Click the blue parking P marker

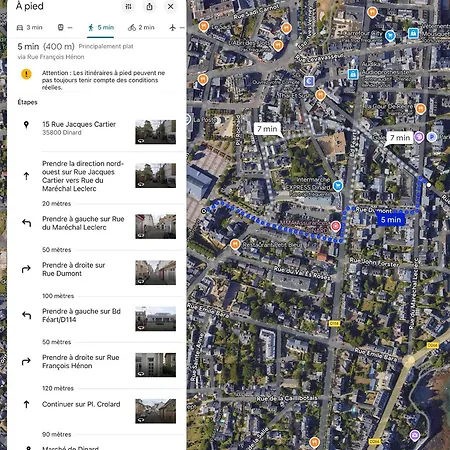[432, 137]
